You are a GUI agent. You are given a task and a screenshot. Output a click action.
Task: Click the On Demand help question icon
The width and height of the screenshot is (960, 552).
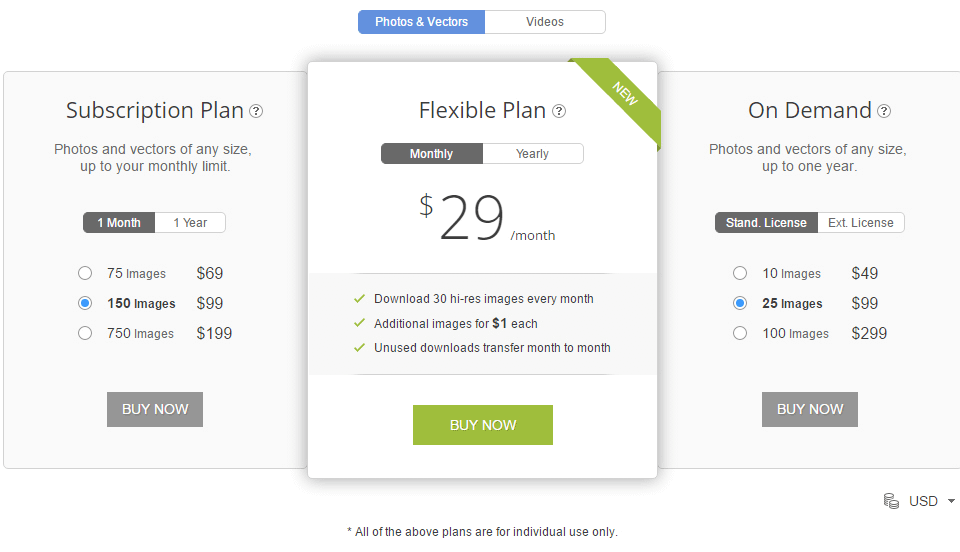click(x=884, y=111)
